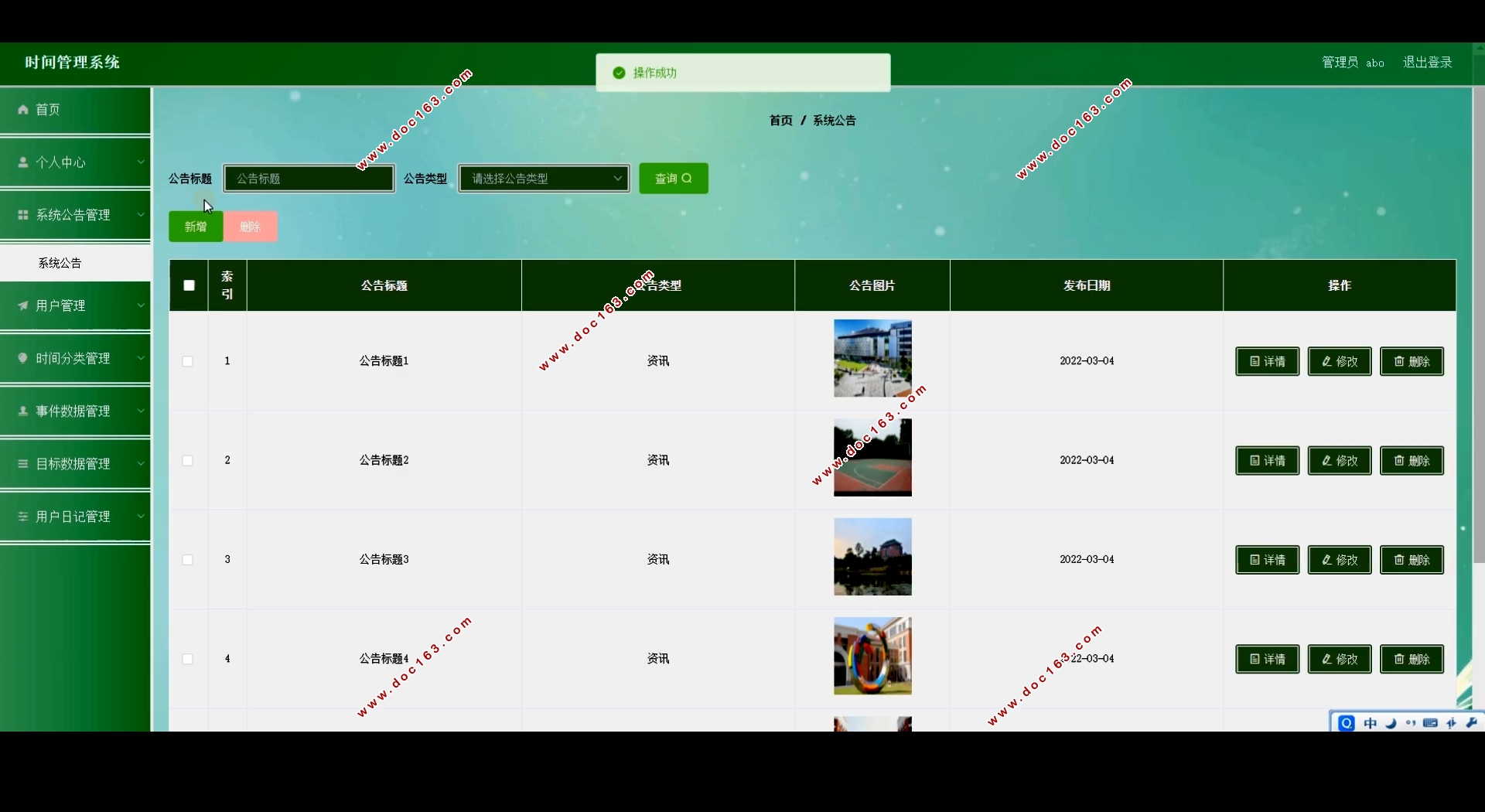Click the list icon beside 目标数据管理

[x=23, y=464]
